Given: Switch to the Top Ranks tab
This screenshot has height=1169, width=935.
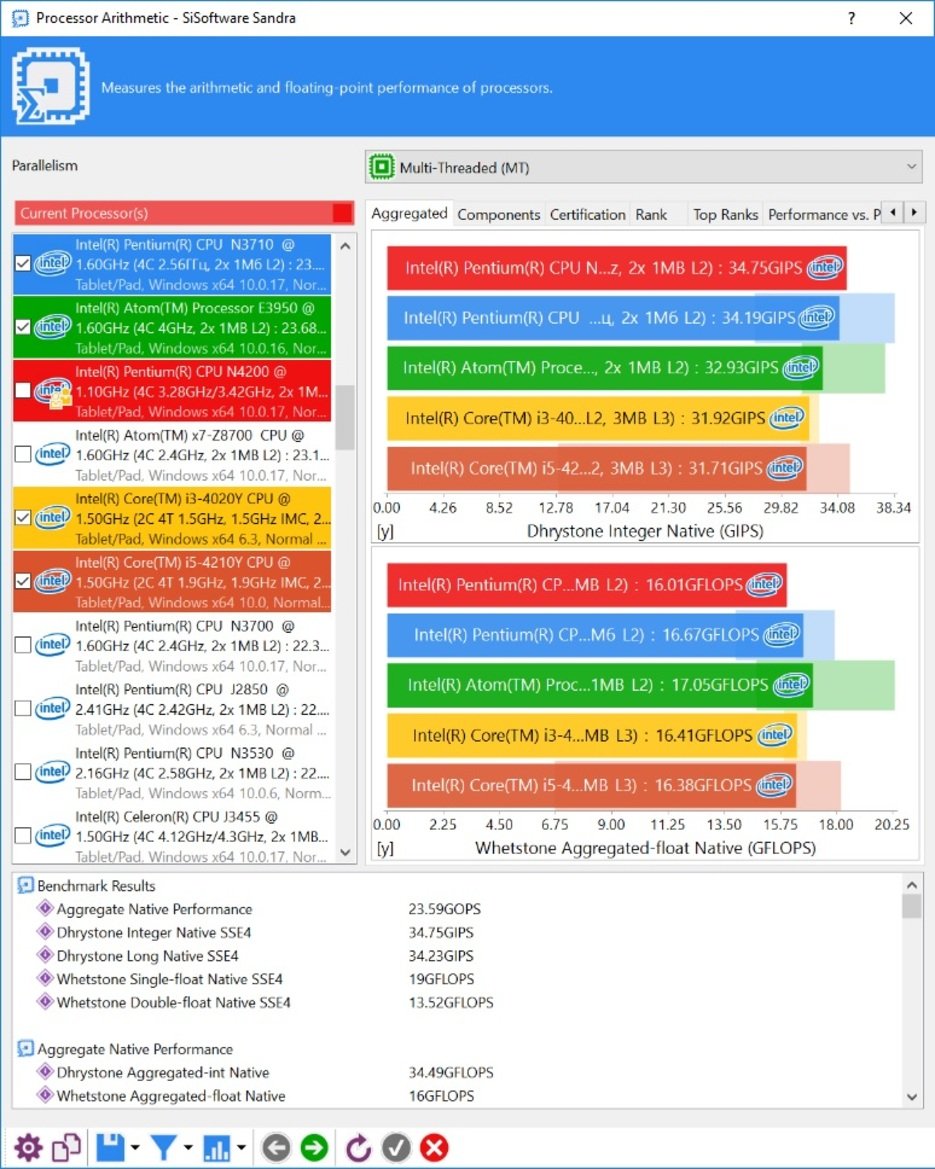Looking at the screenshot, I should tap(725, 215).
